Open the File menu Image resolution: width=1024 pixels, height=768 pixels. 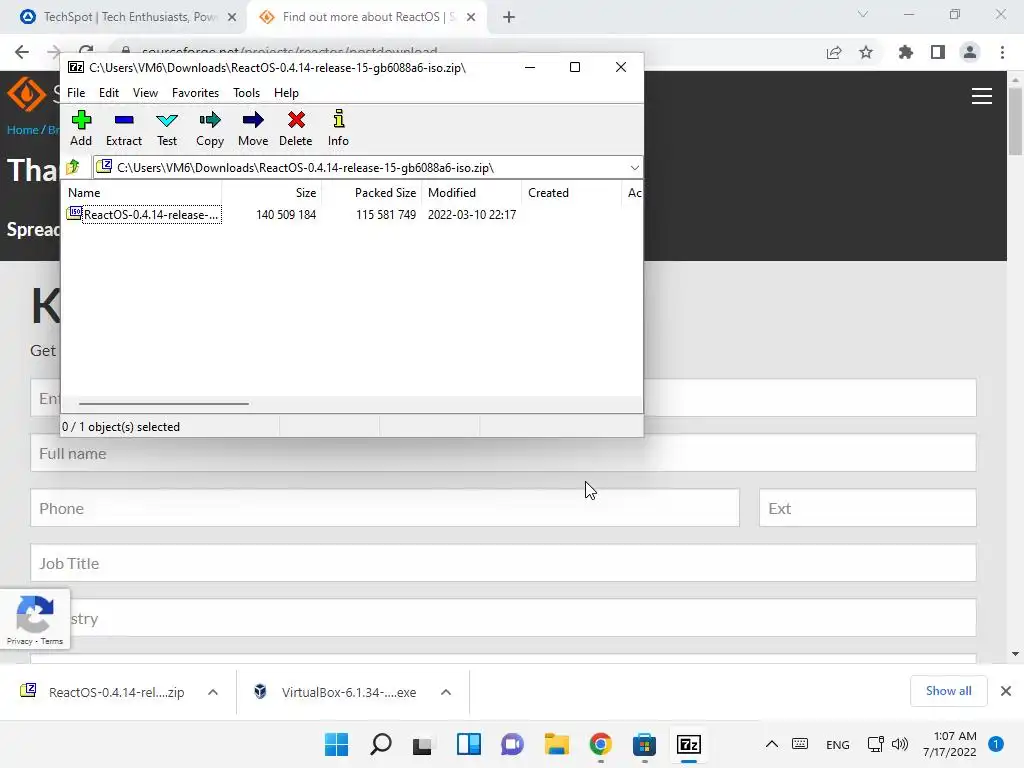[x=76, y=93]
